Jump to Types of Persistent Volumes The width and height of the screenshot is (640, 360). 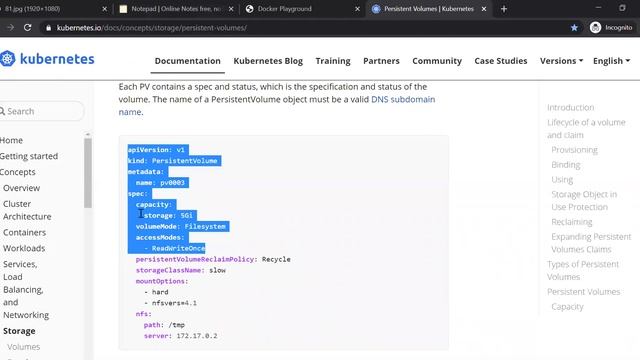coord(583,270)
